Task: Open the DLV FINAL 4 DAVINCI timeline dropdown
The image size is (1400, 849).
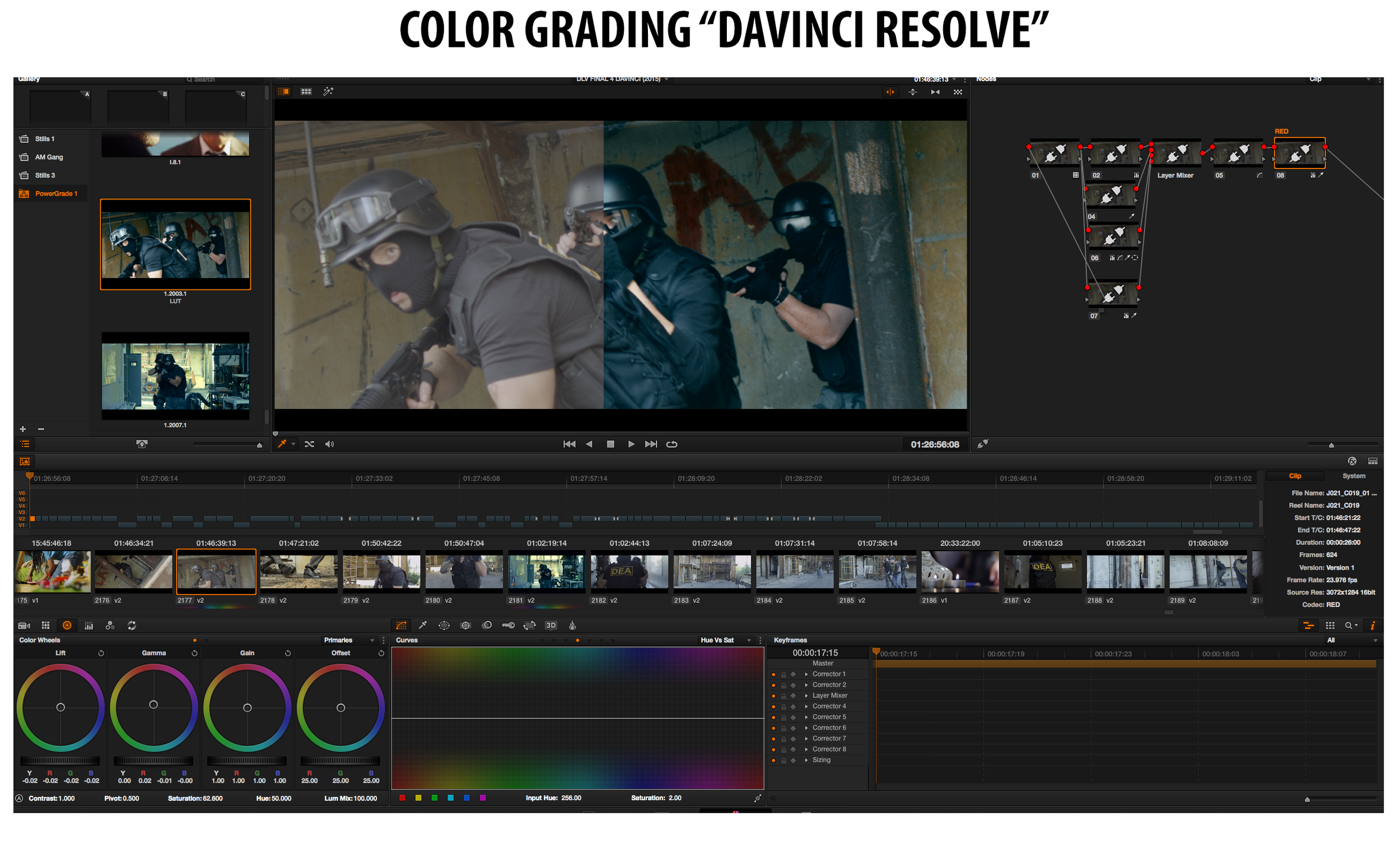Action: point(622,79)
